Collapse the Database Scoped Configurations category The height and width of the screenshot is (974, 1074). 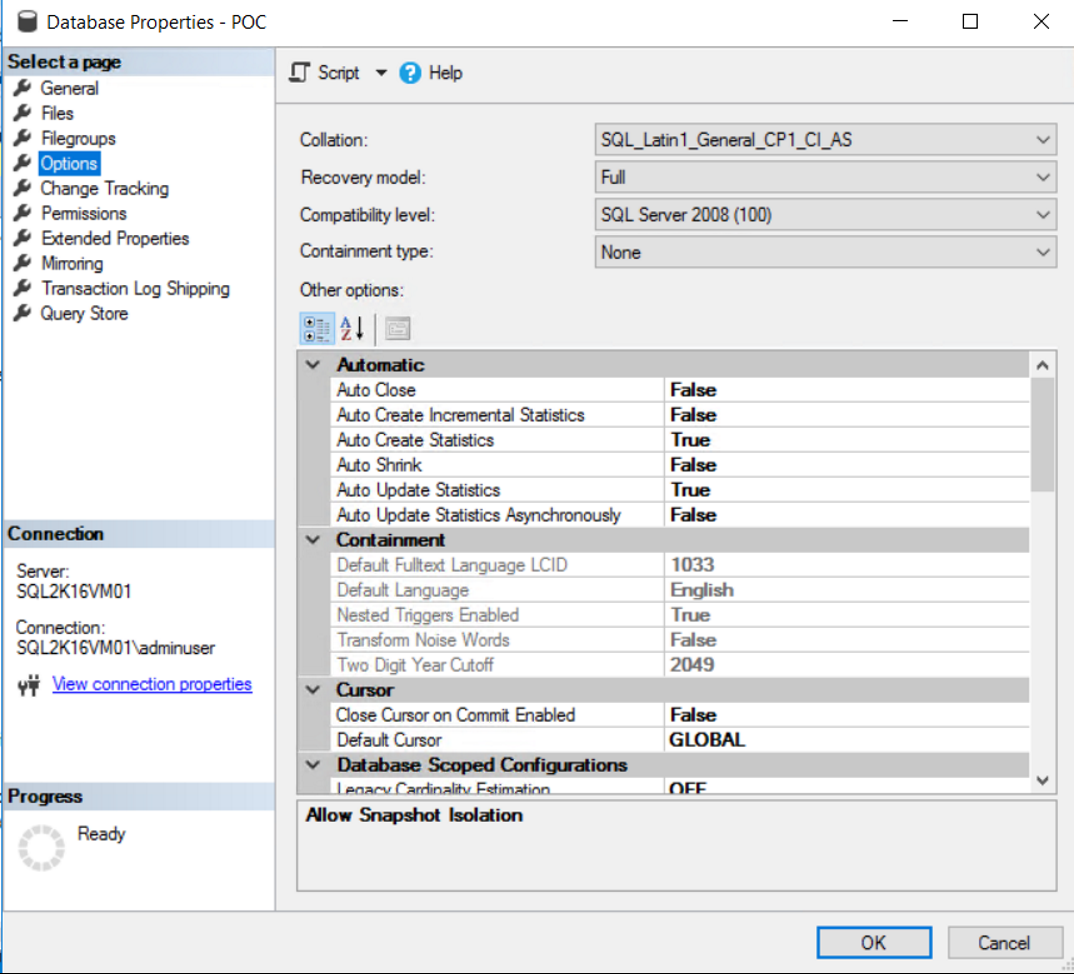(313, 764)
